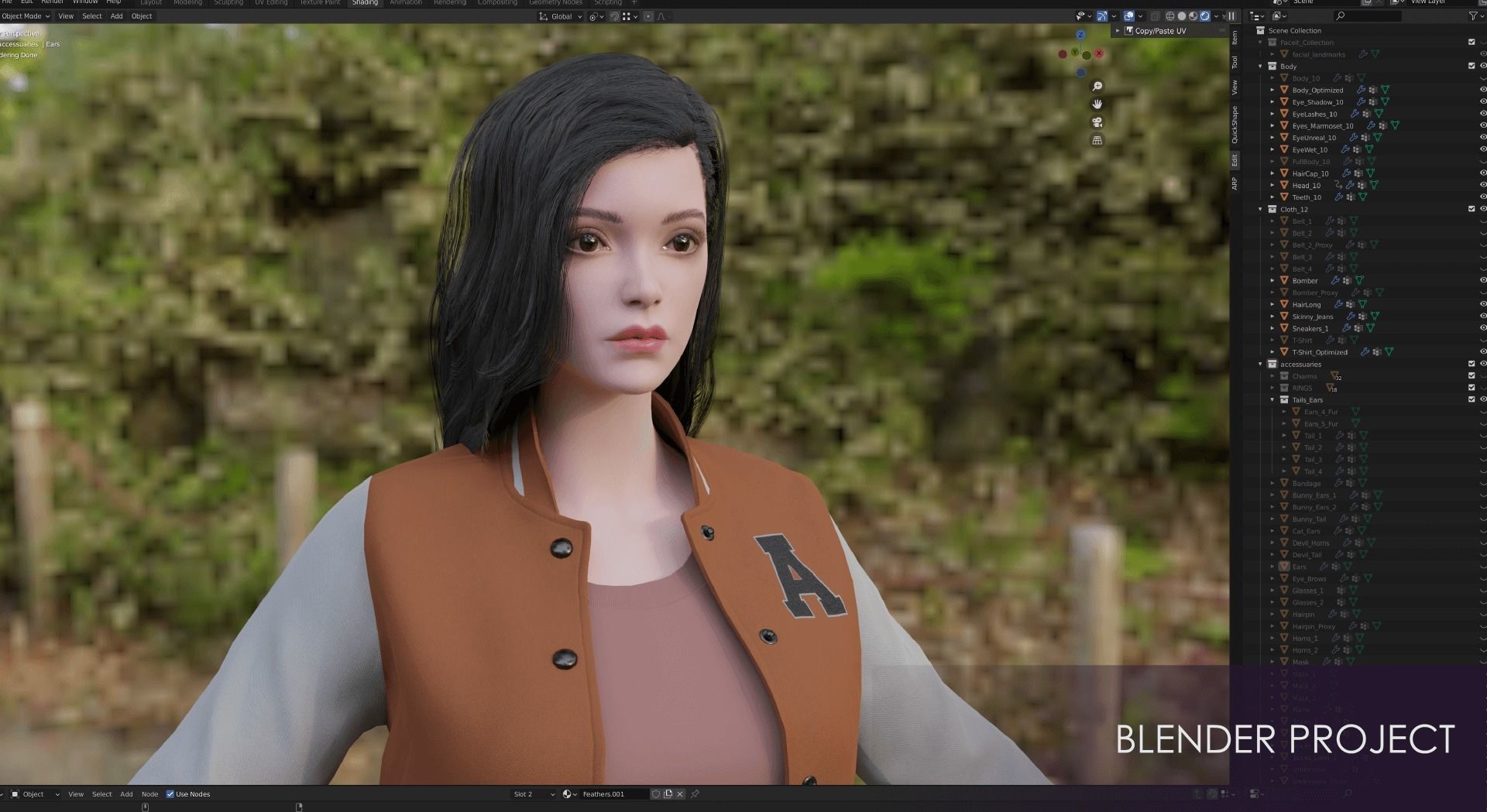Open the viewport Add menu
This screenshot has width=1487, height=812.
(116, 16)
